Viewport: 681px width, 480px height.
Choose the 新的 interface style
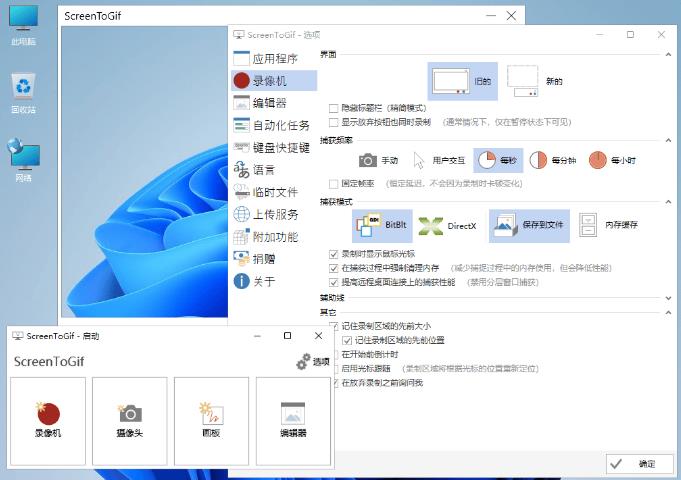(x=535, y=81)
